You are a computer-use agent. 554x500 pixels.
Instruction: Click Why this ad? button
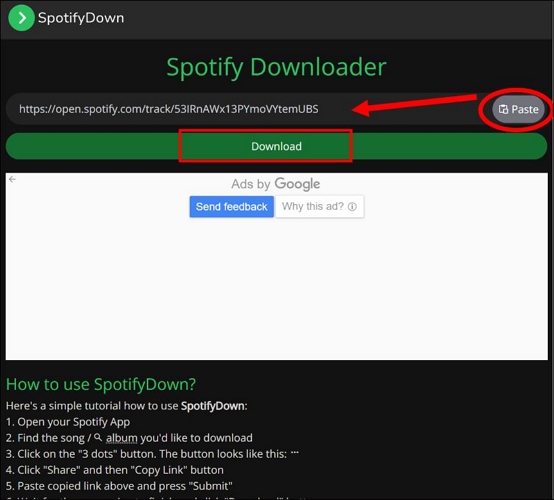[319, 206]
